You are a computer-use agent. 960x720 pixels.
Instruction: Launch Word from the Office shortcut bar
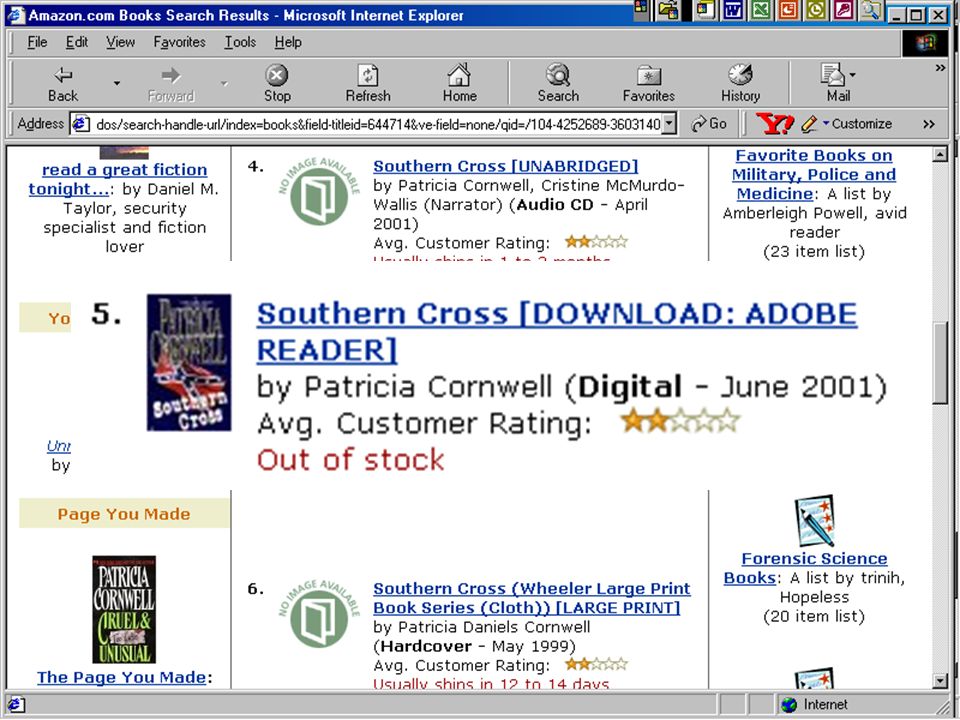733,10
